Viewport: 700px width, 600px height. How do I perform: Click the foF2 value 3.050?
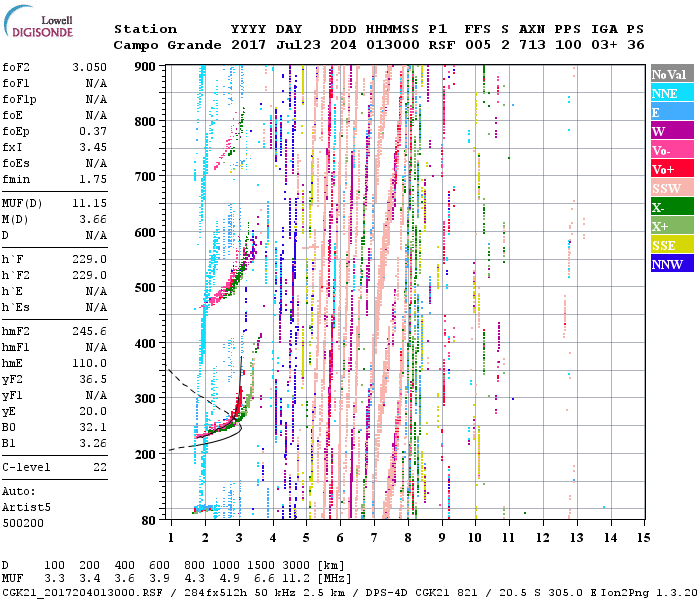coord(89,66)
